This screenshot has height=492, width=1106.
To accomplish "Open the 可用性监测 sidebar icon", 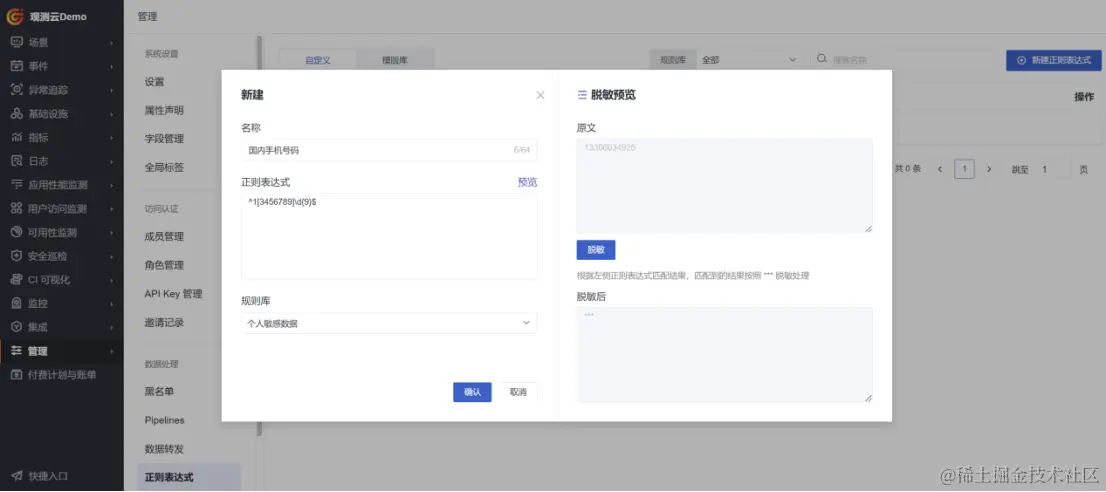I will click(x=17, y=232).
